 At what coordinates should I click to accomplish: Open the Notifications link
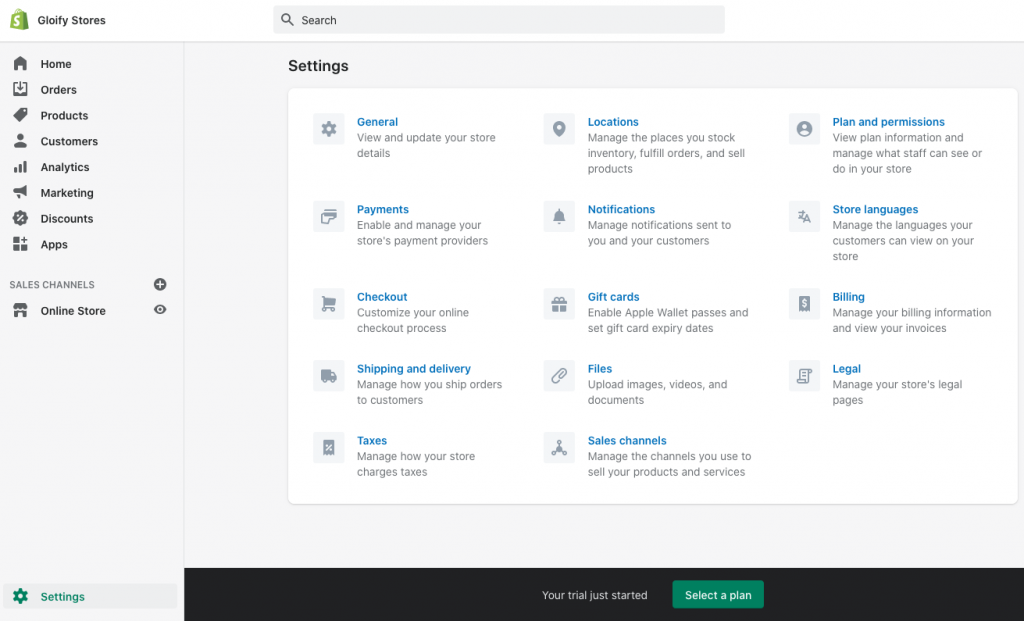(621, 209)
